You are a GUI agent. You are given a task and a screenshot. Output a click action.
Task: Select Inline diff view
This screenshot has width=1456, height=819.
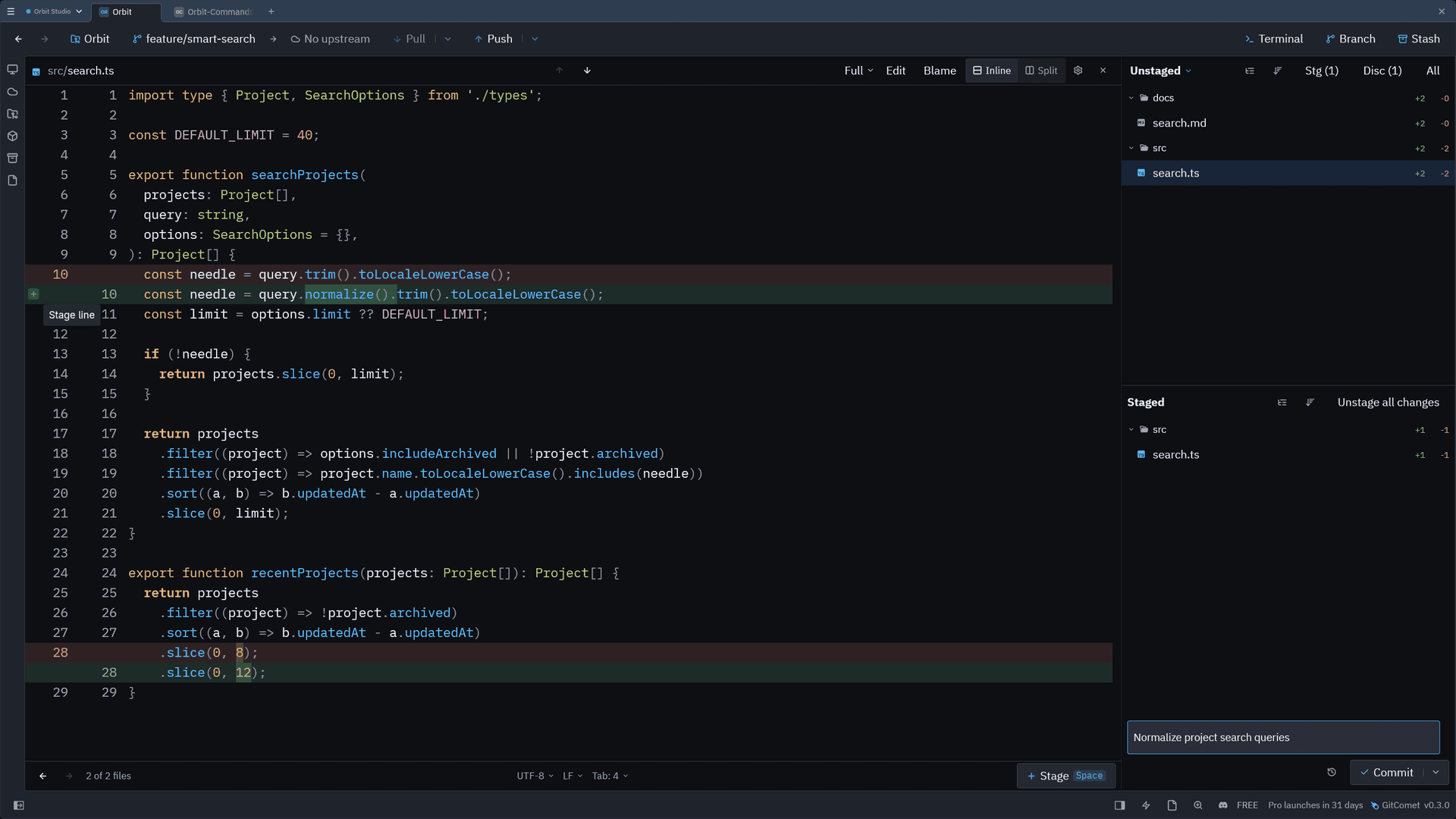pyautogui.click(x=992, y=71)
